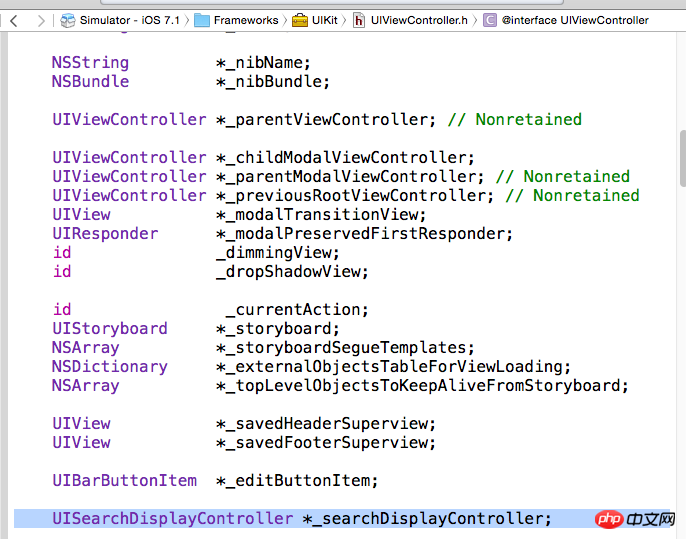
Task: Click NSArray type on _storyboardSegueTemplates line
Action: click(x=85, y=348)
